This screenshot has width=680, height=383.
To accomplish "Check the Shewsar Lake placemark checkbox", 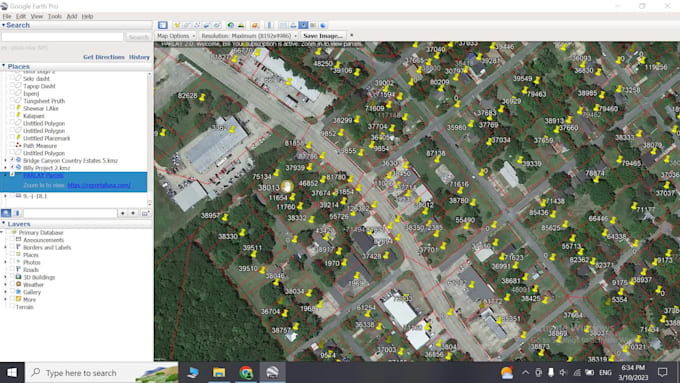I will coord(12,108).
